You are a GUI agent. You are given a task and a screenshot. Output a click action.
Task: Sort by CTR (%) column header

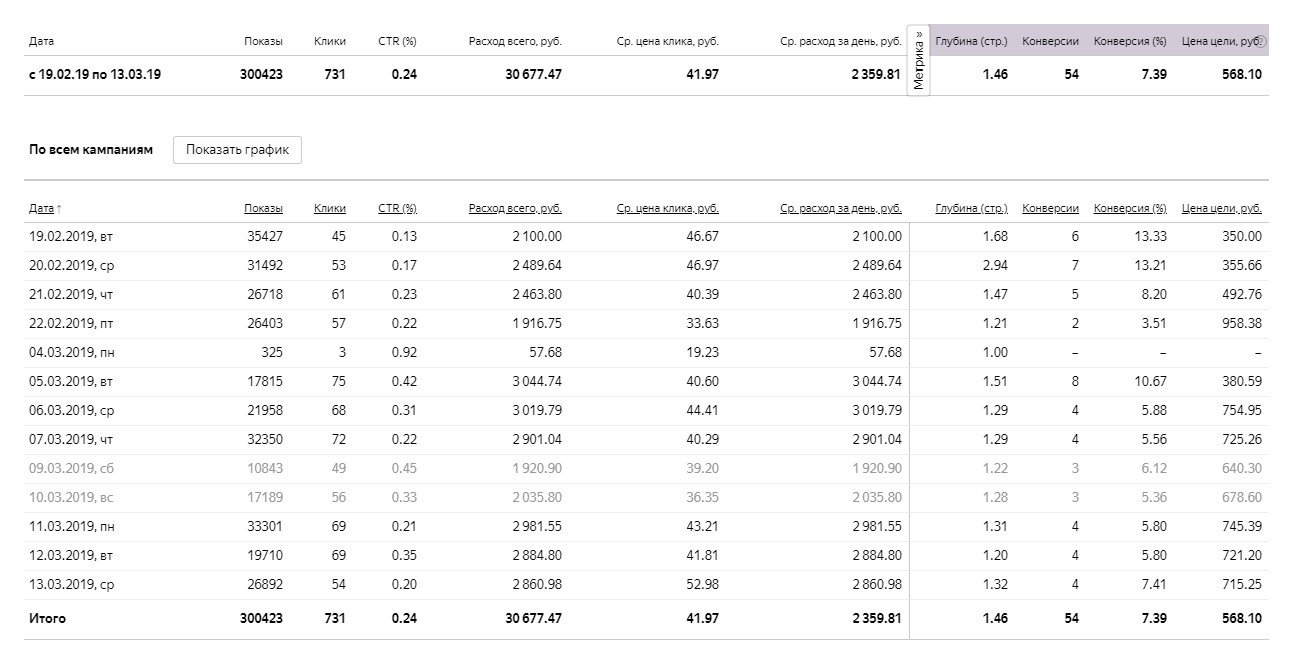(x=397, y=209)
